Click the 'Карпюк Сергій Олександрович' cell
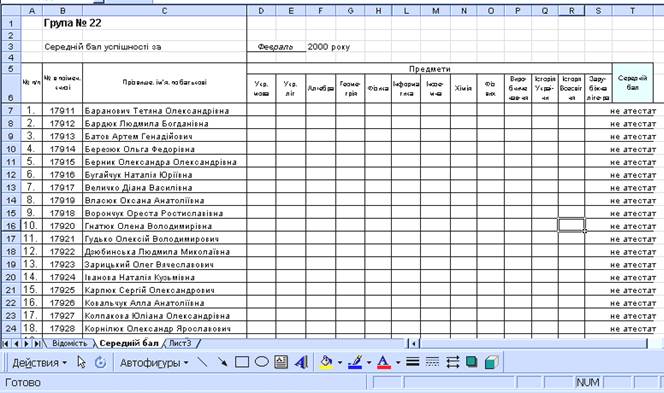The width and height of the screenshot is (664, 393). click(165, 290)
